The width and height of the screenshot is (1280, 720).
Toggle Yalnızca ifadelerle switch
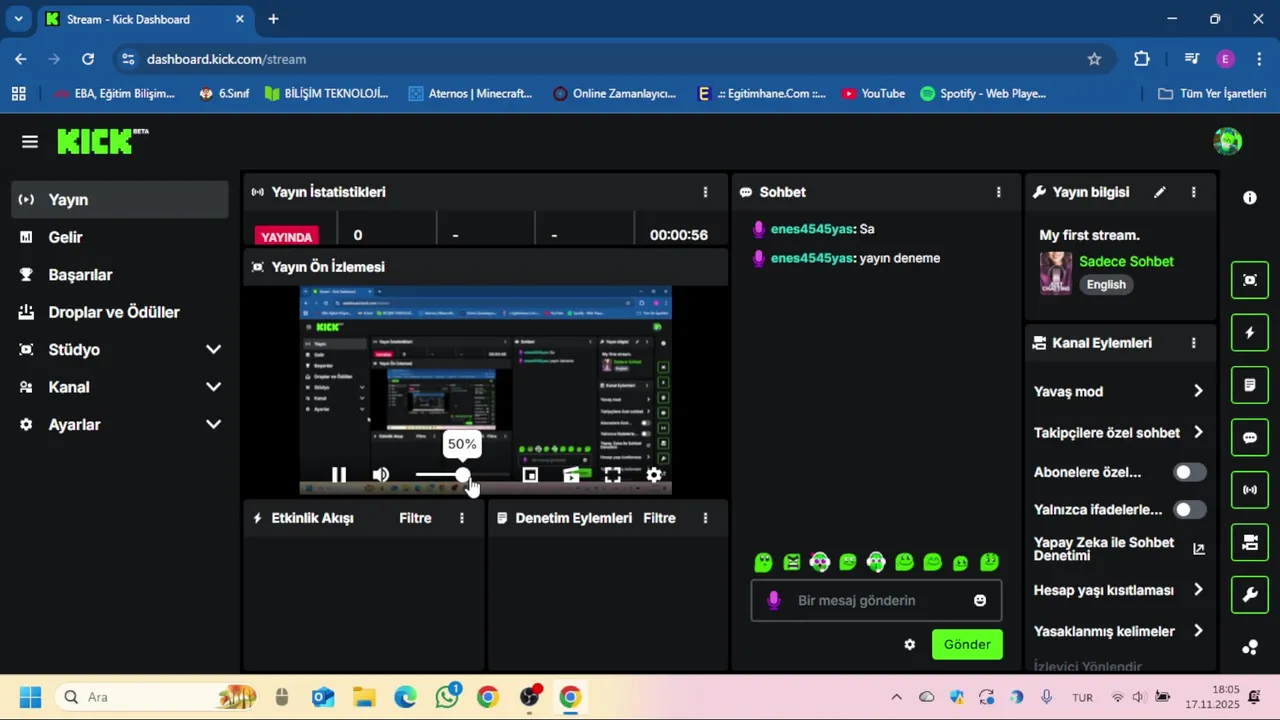(1189, 510)
